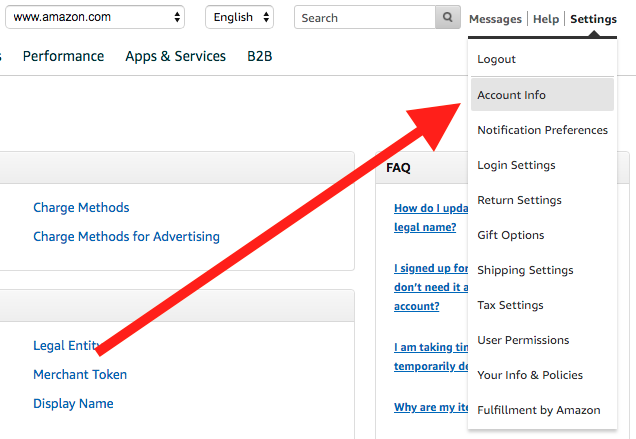Screen dimensions: 636x439
Task: Open Gift Options from the menu
Action: click(511, 235)
